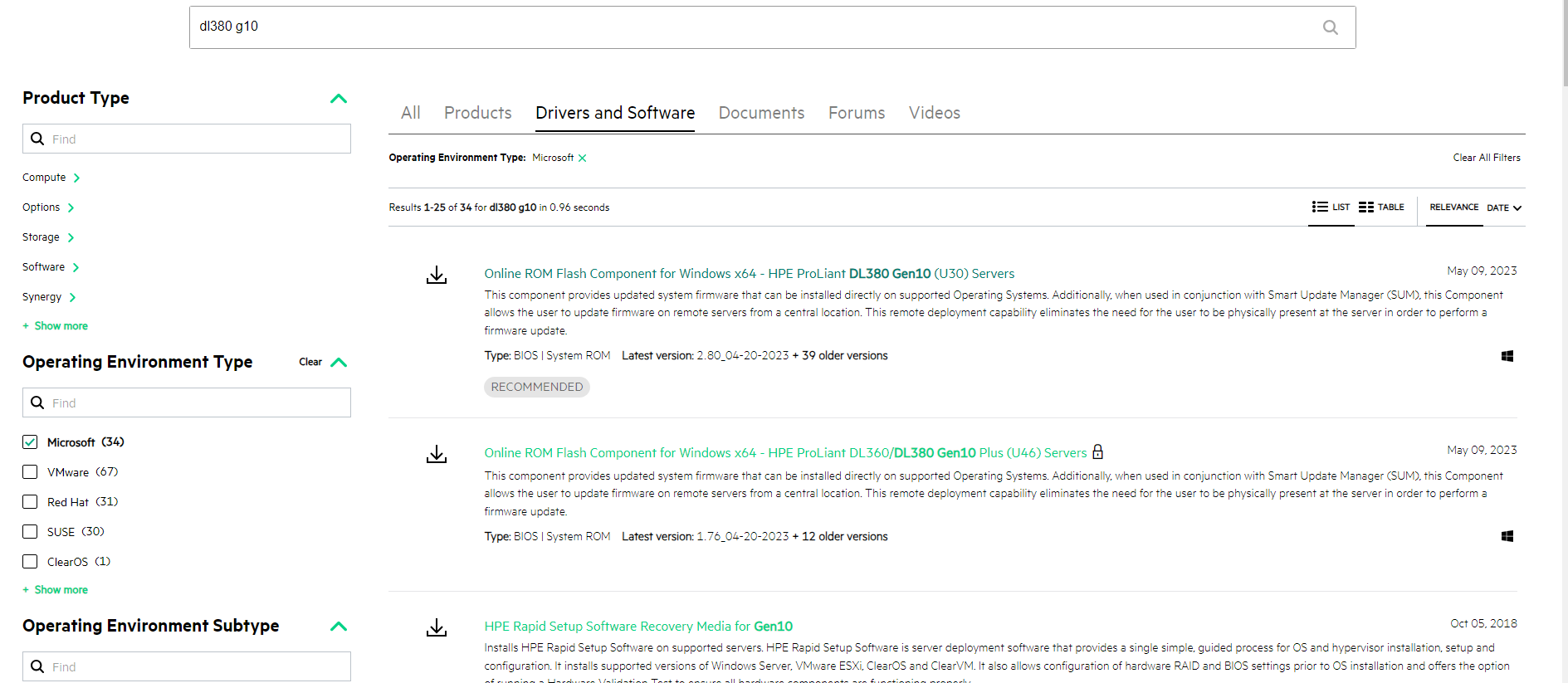This screenshot has height=683, width=1568.
Task: Click the Product Type Find field
Action: coord(187,139)
